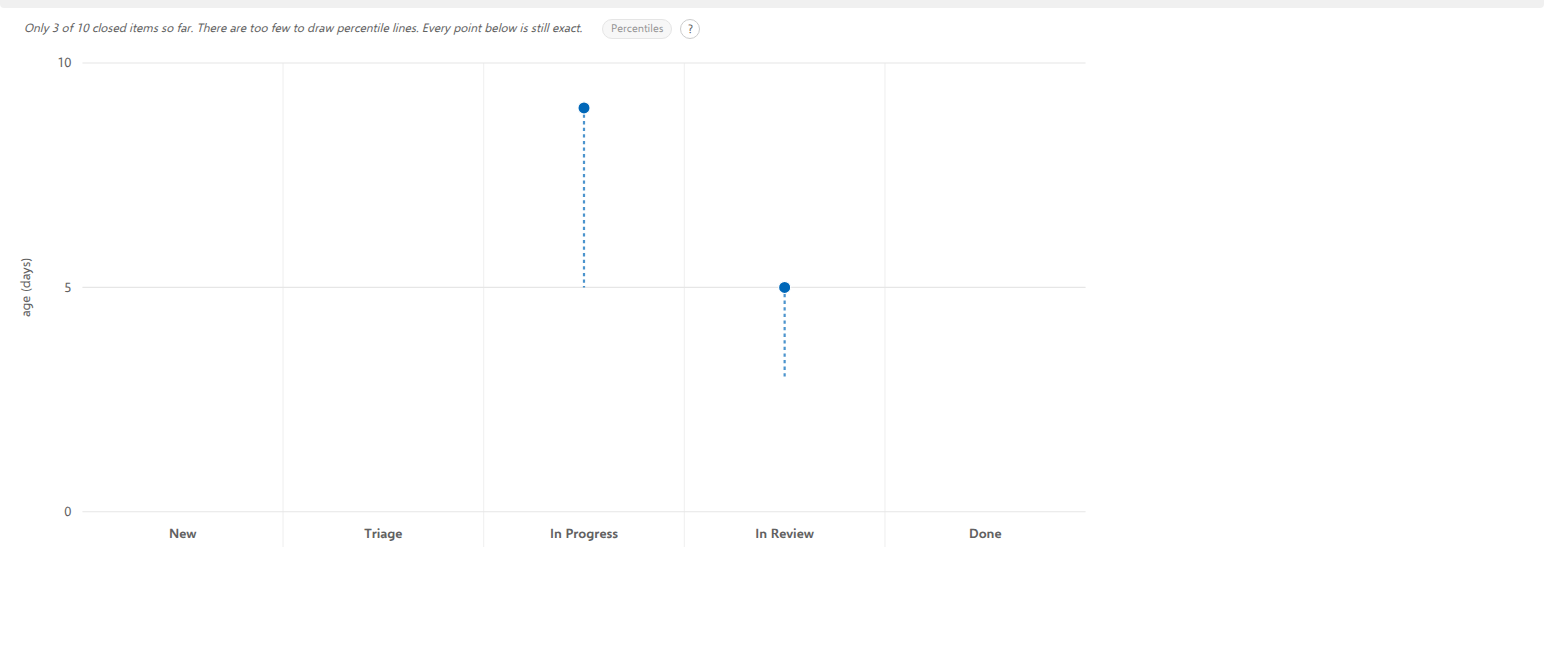
Task: Select the In Progress data point at 9 days
Action: click(x=584, y=108)
